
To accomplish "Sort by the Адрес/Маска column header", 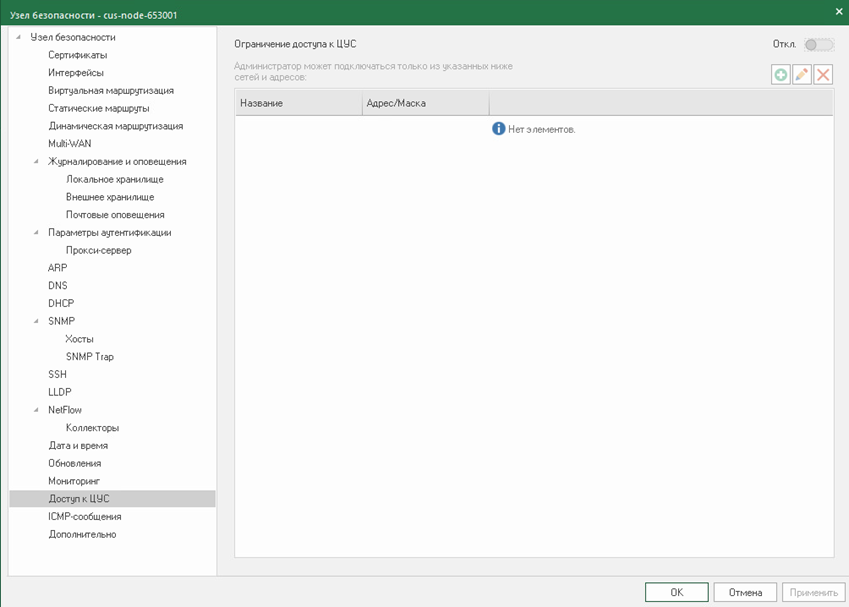I will 426,103.
